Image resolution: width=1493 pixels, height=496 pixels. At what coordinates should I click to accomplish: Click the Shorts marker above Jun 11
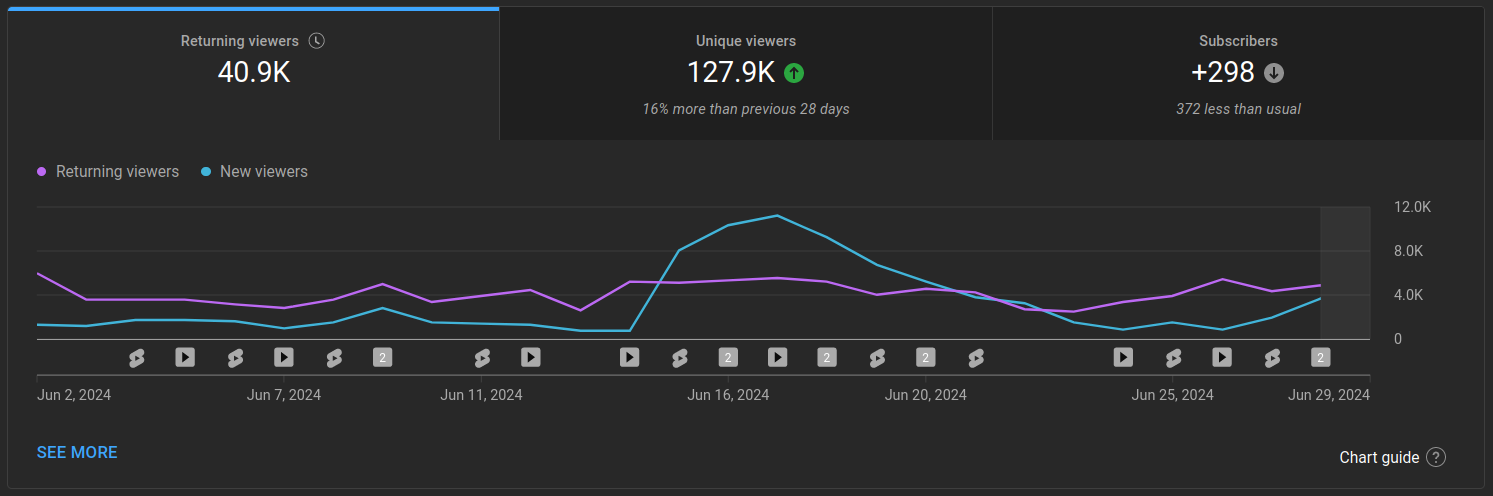482,357
